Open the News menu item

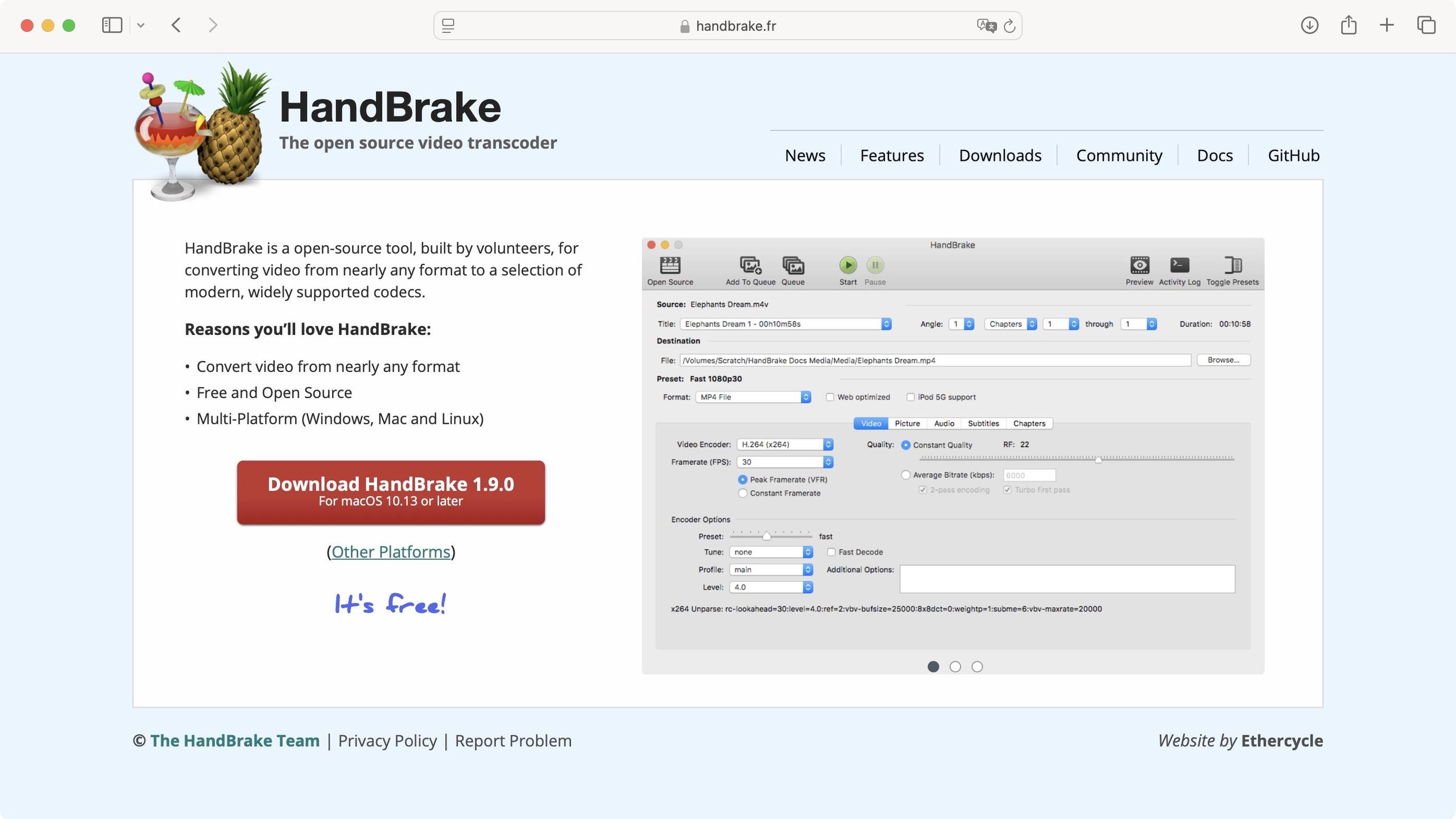805,155
